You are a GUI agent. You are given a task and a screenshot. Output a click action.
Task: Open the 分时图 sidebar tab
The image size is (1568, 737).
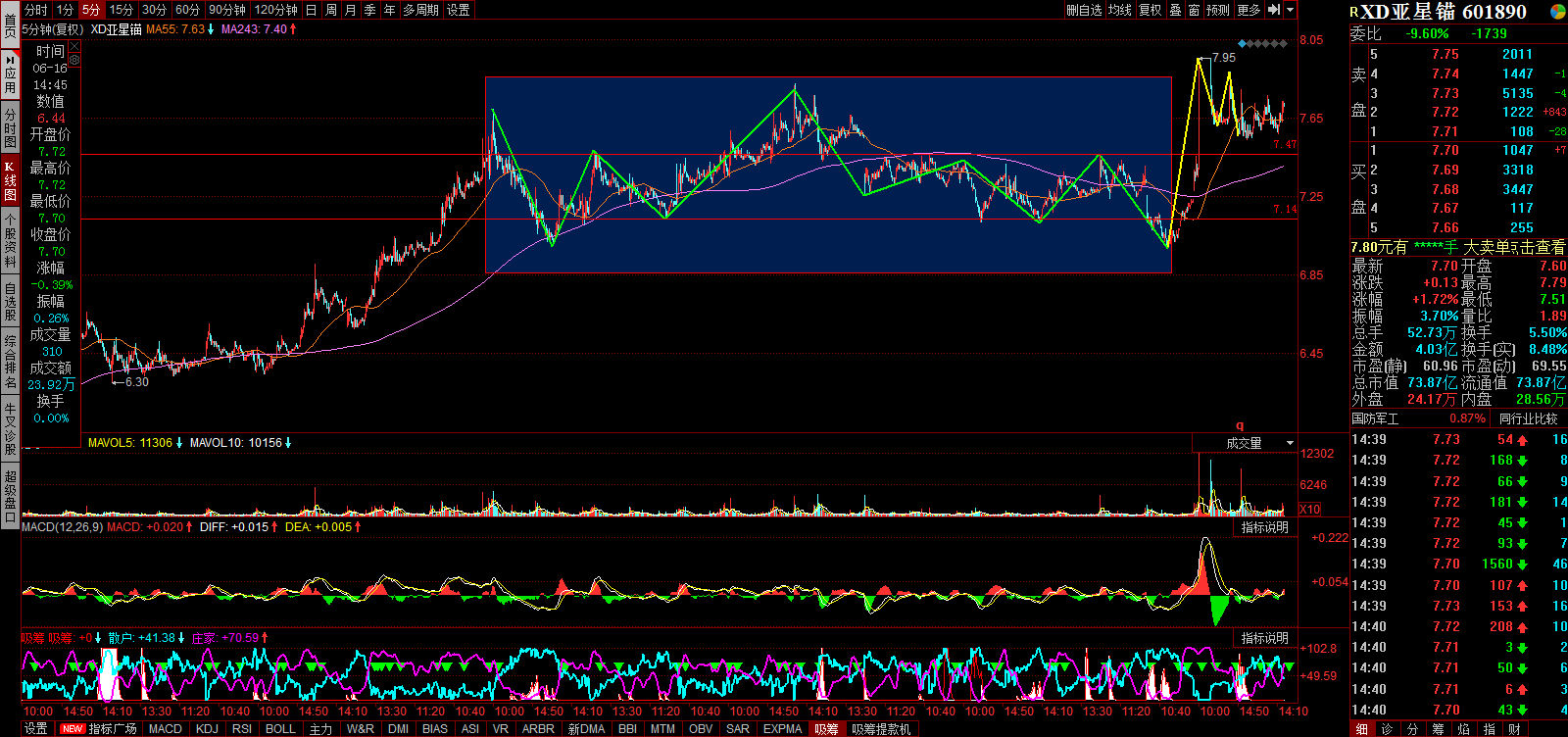(x=10, y=128)
